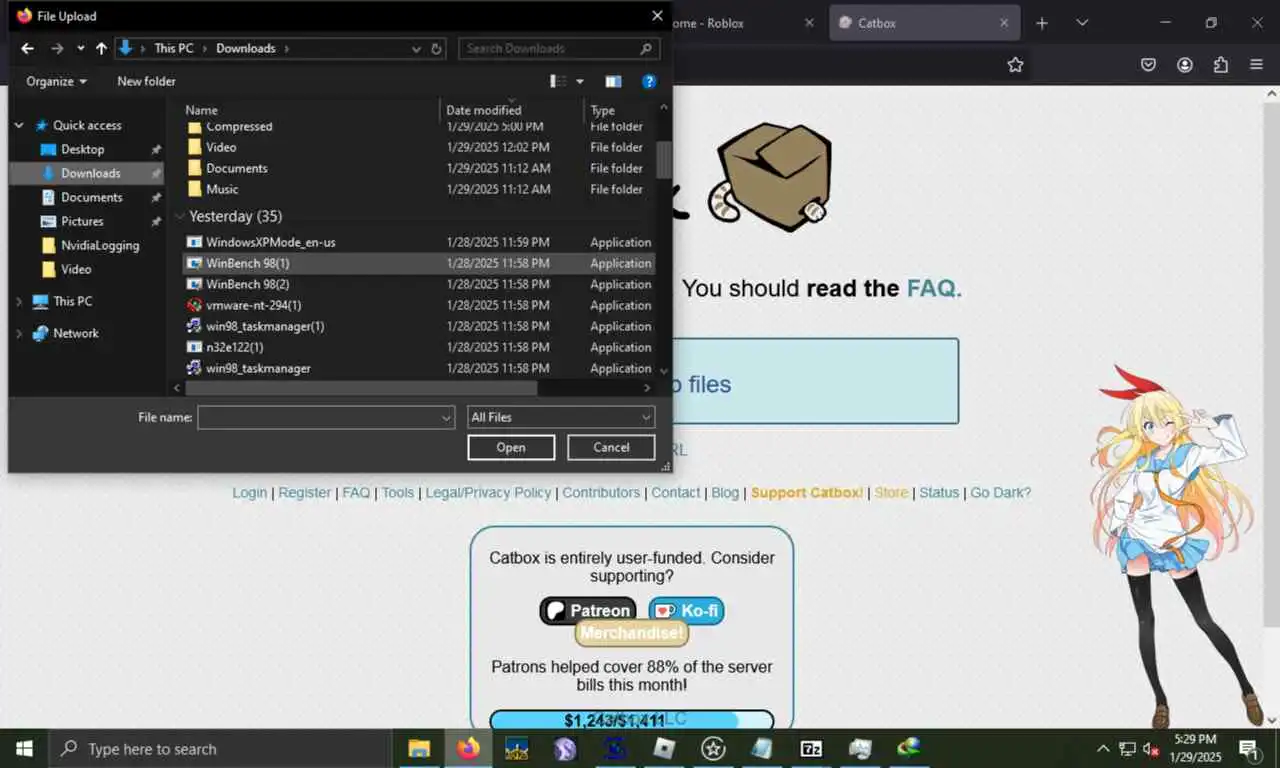Viewport: 1280px width, 768px height.
Task: Select the win98_taskmanager(1) file
Action: click(265, 326)
